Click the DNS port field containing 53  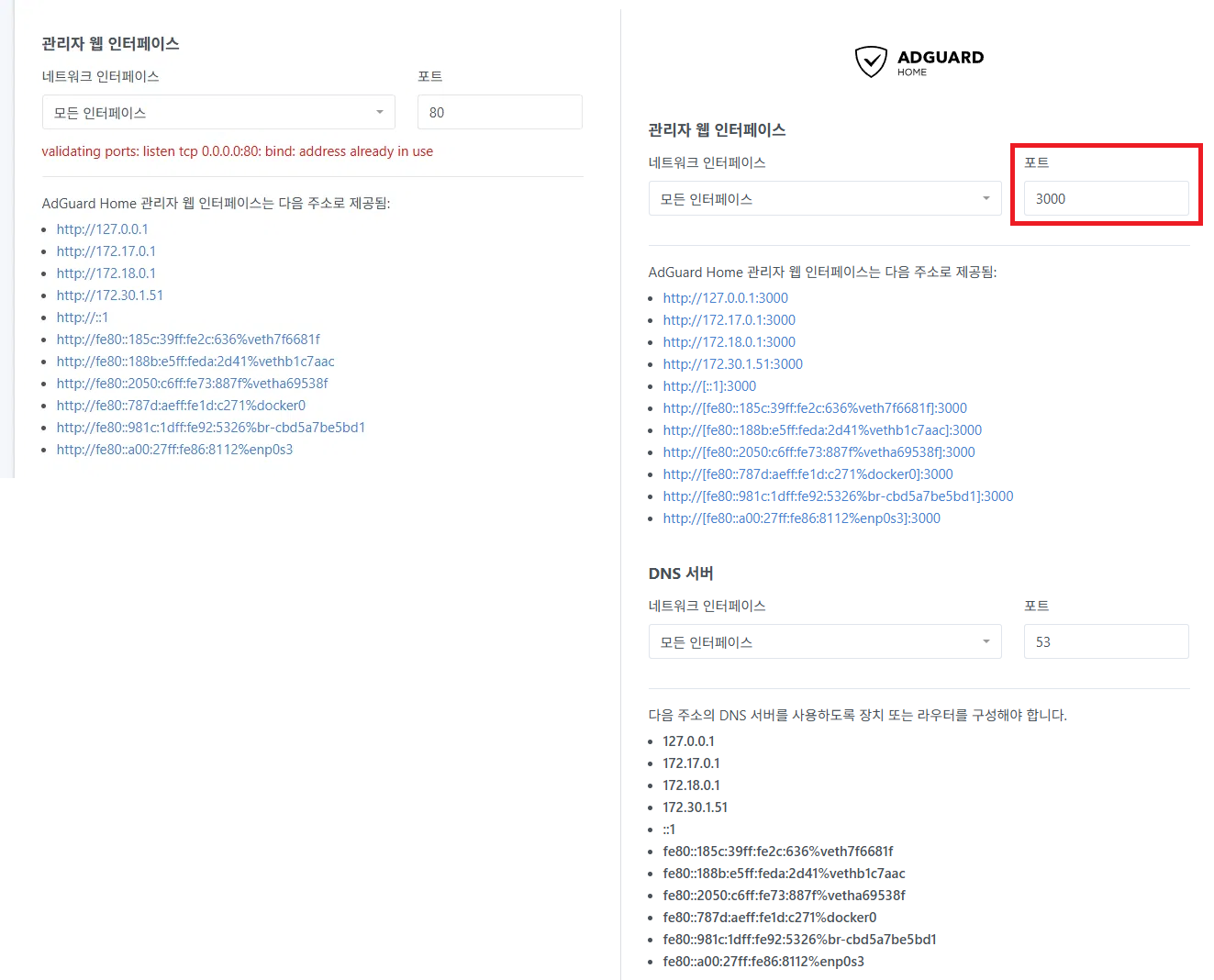tap(1107, 641)
